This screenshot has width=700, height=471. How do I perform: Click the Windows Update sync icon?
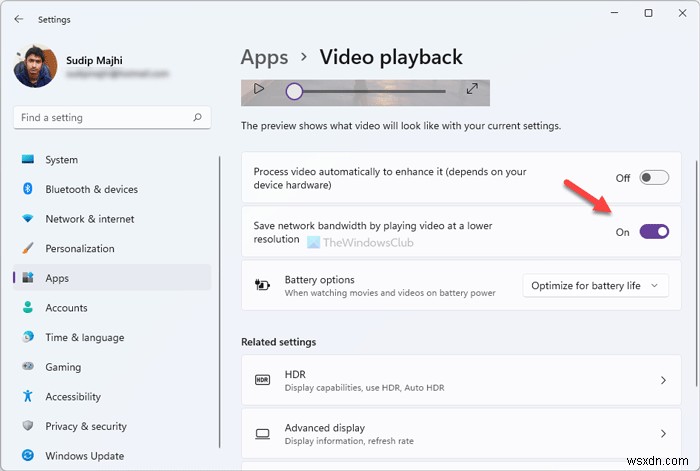pyautogui.click(x=28, y=455)
